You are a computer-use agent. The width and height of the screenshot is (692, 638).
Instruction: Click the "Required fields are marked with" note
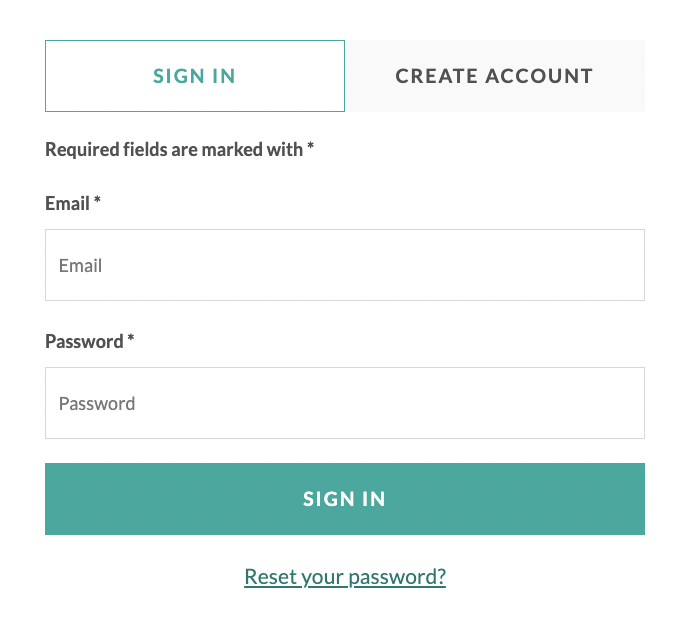(174, 149)
